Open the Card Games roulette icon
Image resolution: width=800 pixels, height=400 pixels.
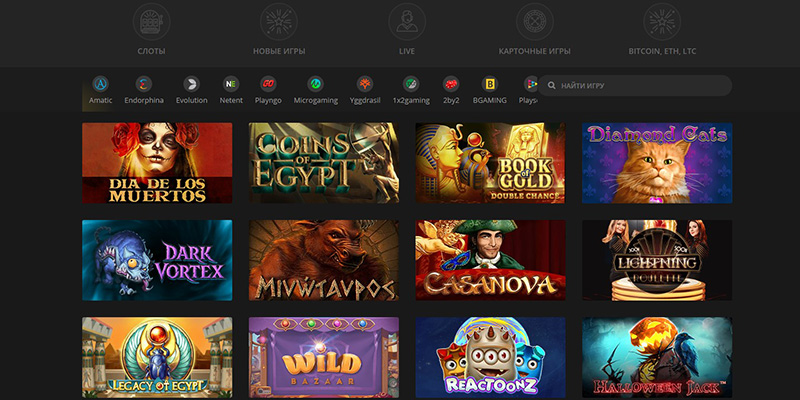point(535,21)
